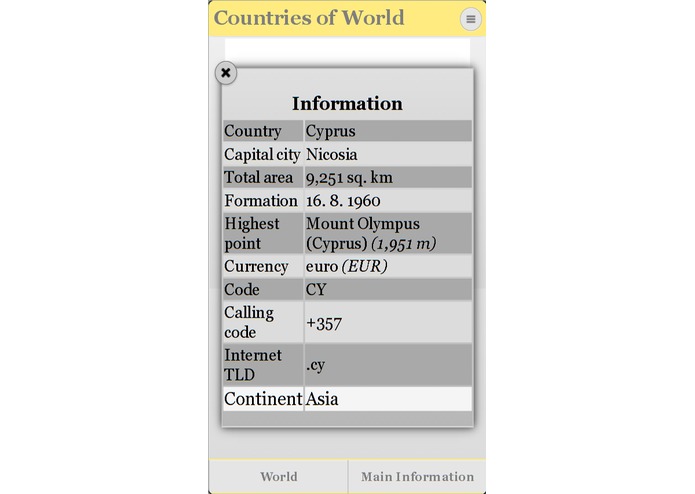Image resolution: width=695 pixels, height=494 pixels.
Task: Click the CY code value
Action: click(x=388, y=289)
